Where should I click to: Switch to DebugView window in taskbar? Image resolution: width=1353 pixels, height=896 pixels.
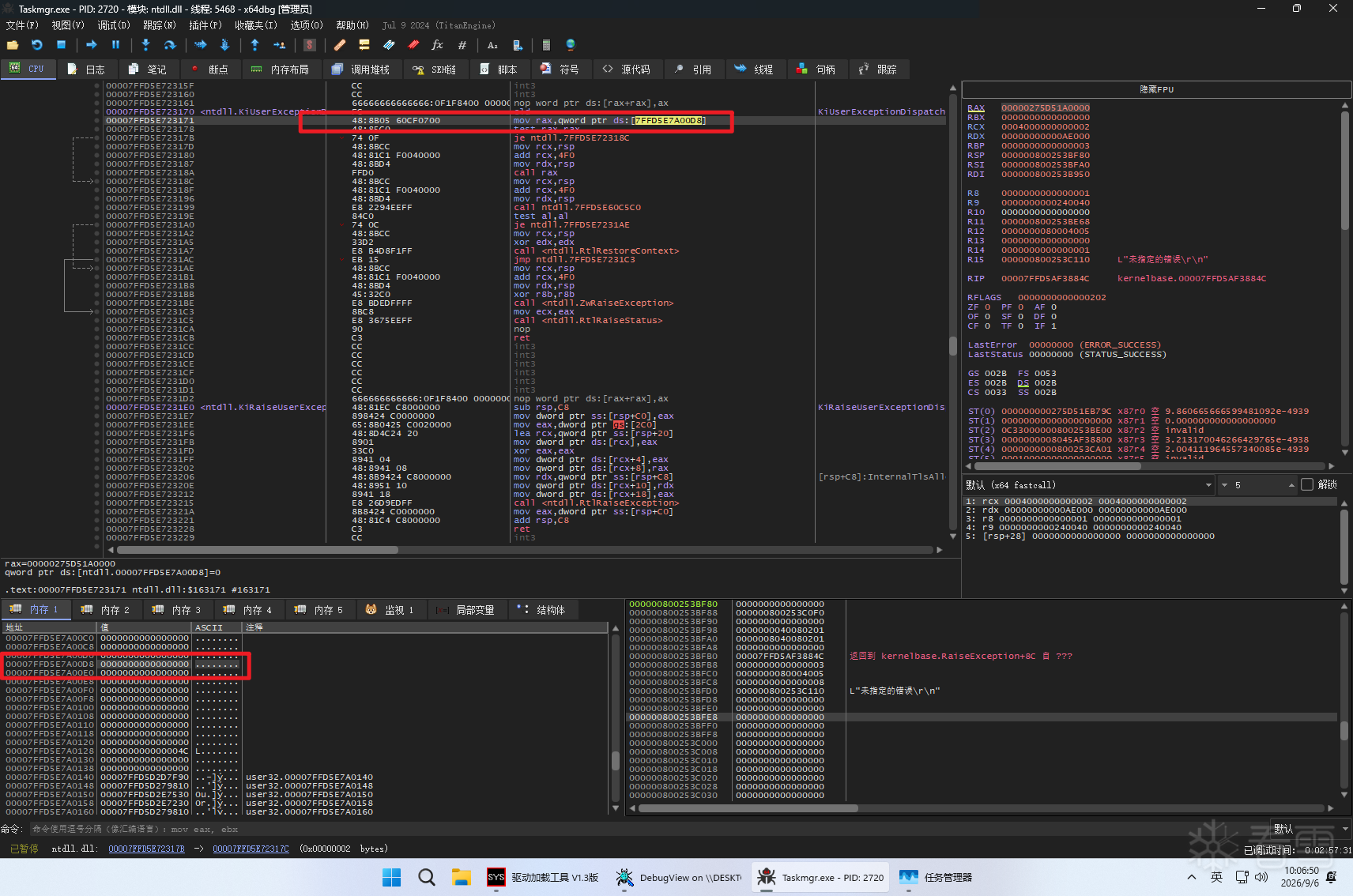point(680,877)
